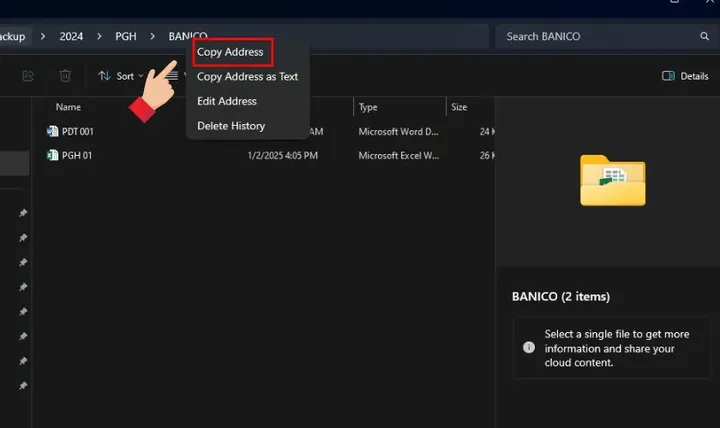Viewport: 720px width, 428px height.
Task: Click the Microsoft Excel W... type cell
Action: pyautogui.click(x=399, y=155)
